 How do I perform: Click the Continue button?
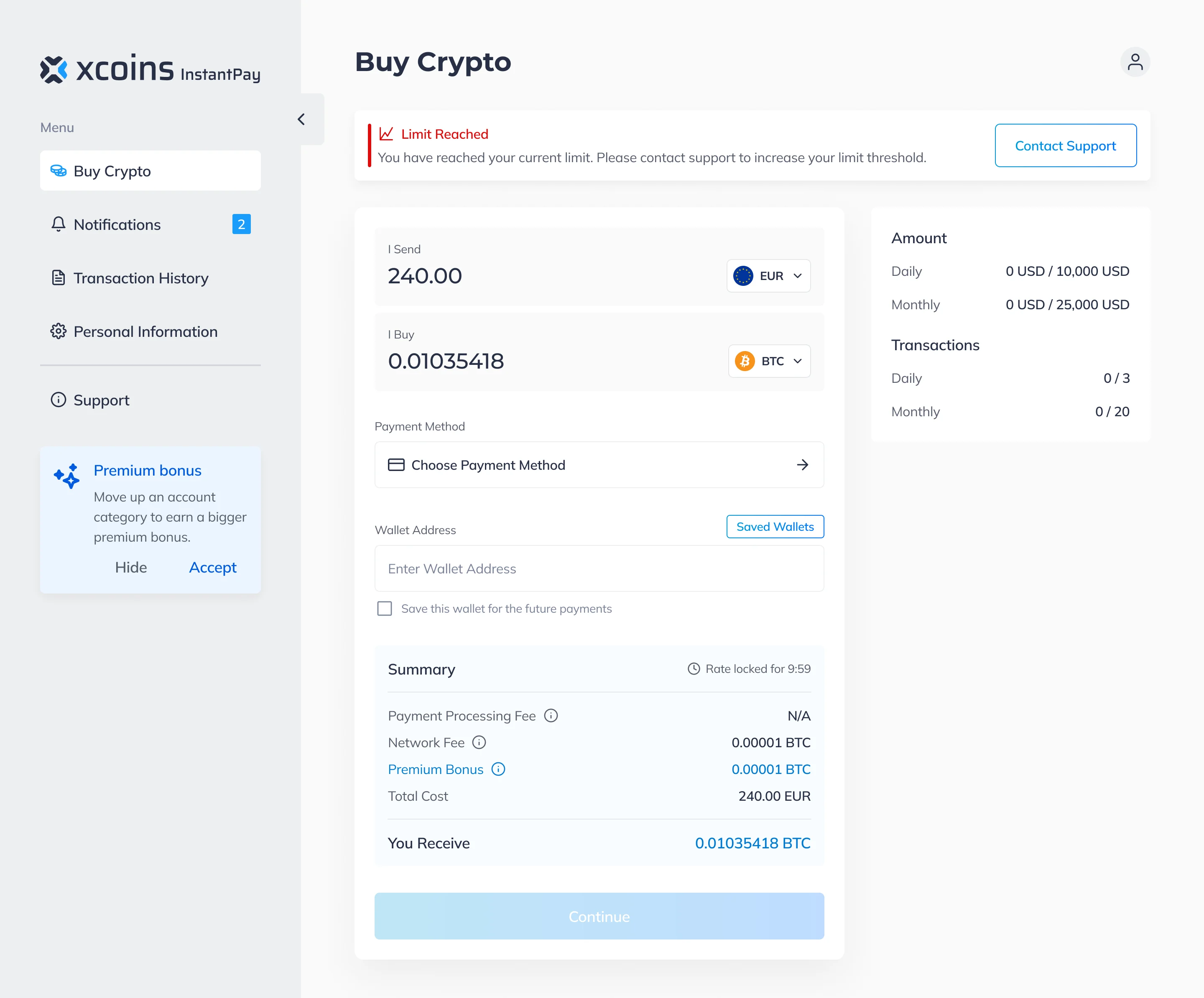pyautogui.click(x=599, y=916)
